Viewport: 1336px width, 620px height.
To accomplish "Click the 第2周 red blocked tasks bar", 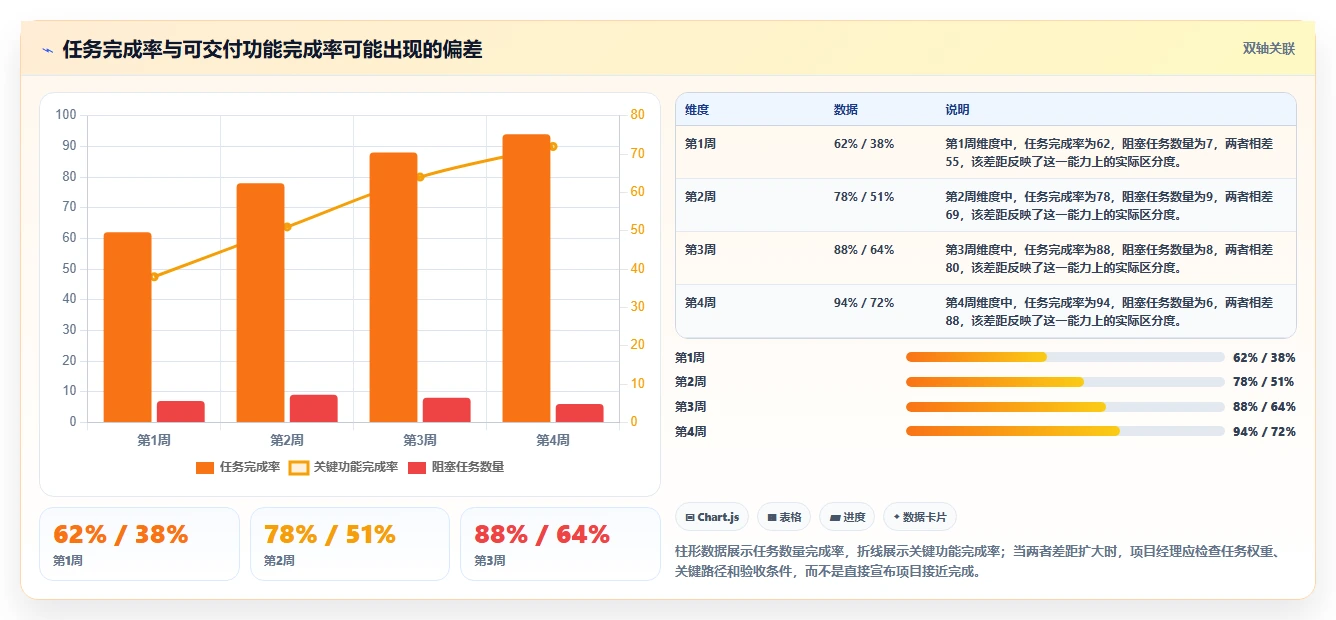I will point(314,408).
